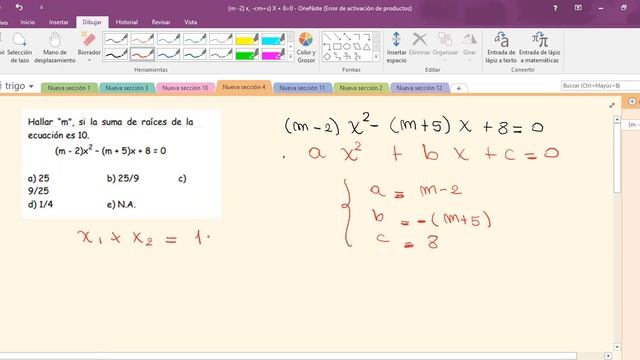Click the Undo arrow in title bar
This screenshot has height=360, width=640.
click(x=19, y=7)
